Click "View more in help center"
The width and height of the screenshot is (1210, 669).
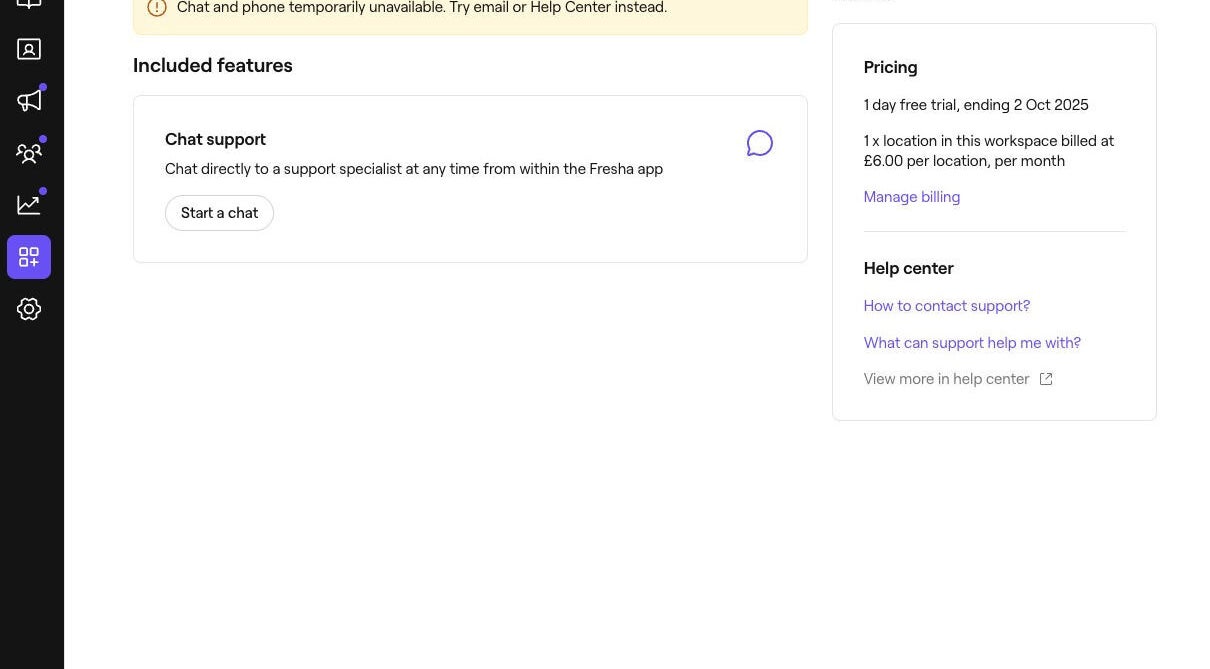click(946, 378)
